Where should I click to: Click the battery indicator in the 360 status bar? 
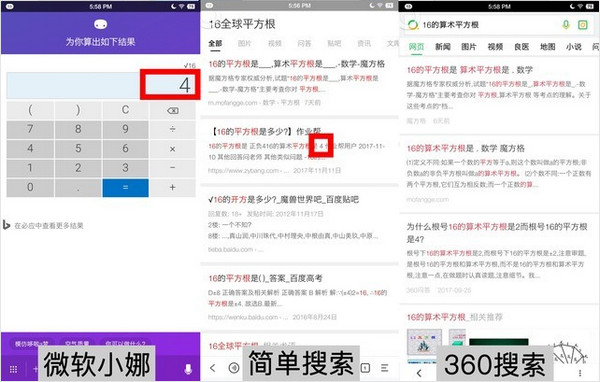pos(590,6)
